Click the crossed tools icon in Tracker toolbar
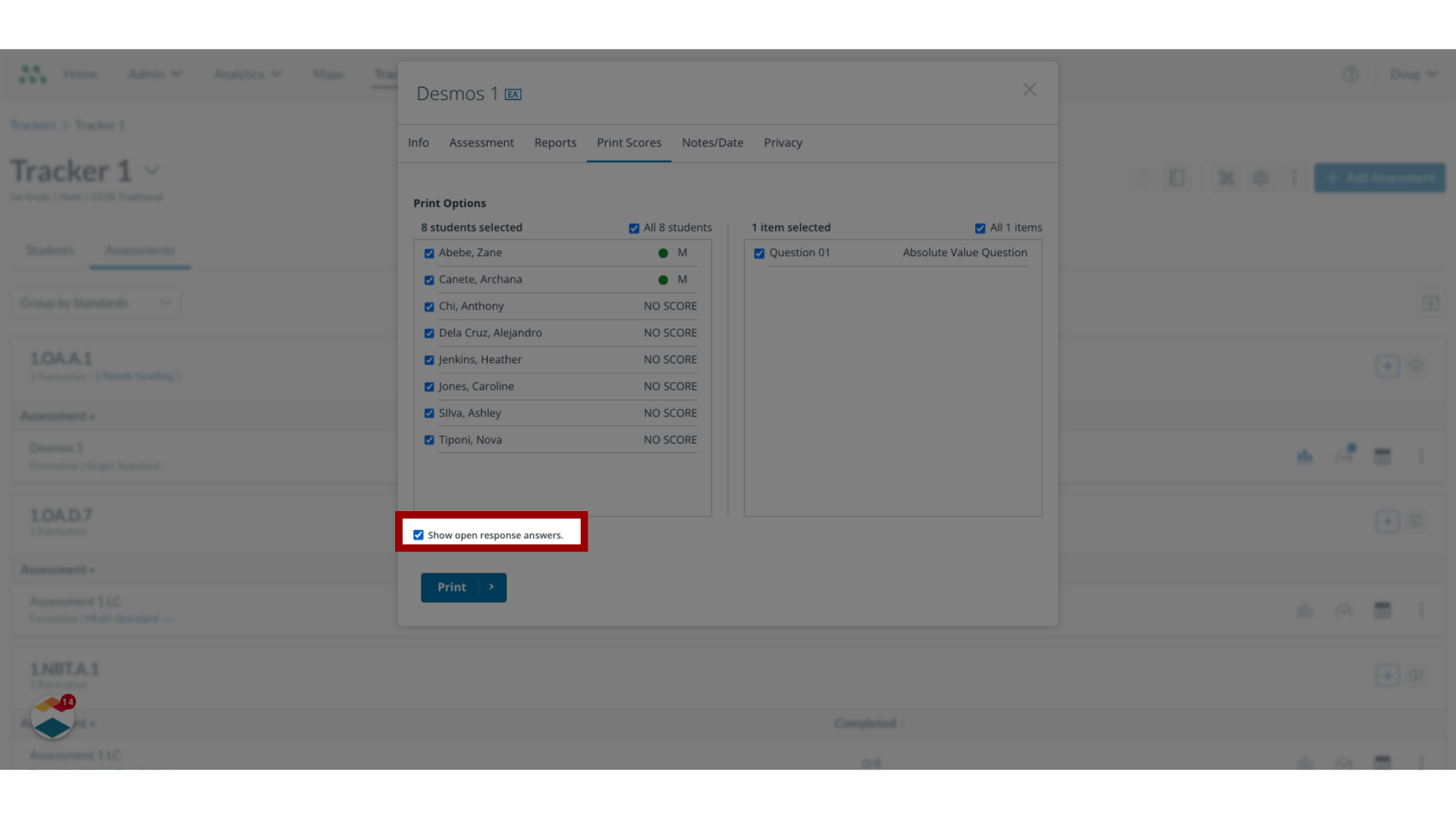 (1225, 178)
